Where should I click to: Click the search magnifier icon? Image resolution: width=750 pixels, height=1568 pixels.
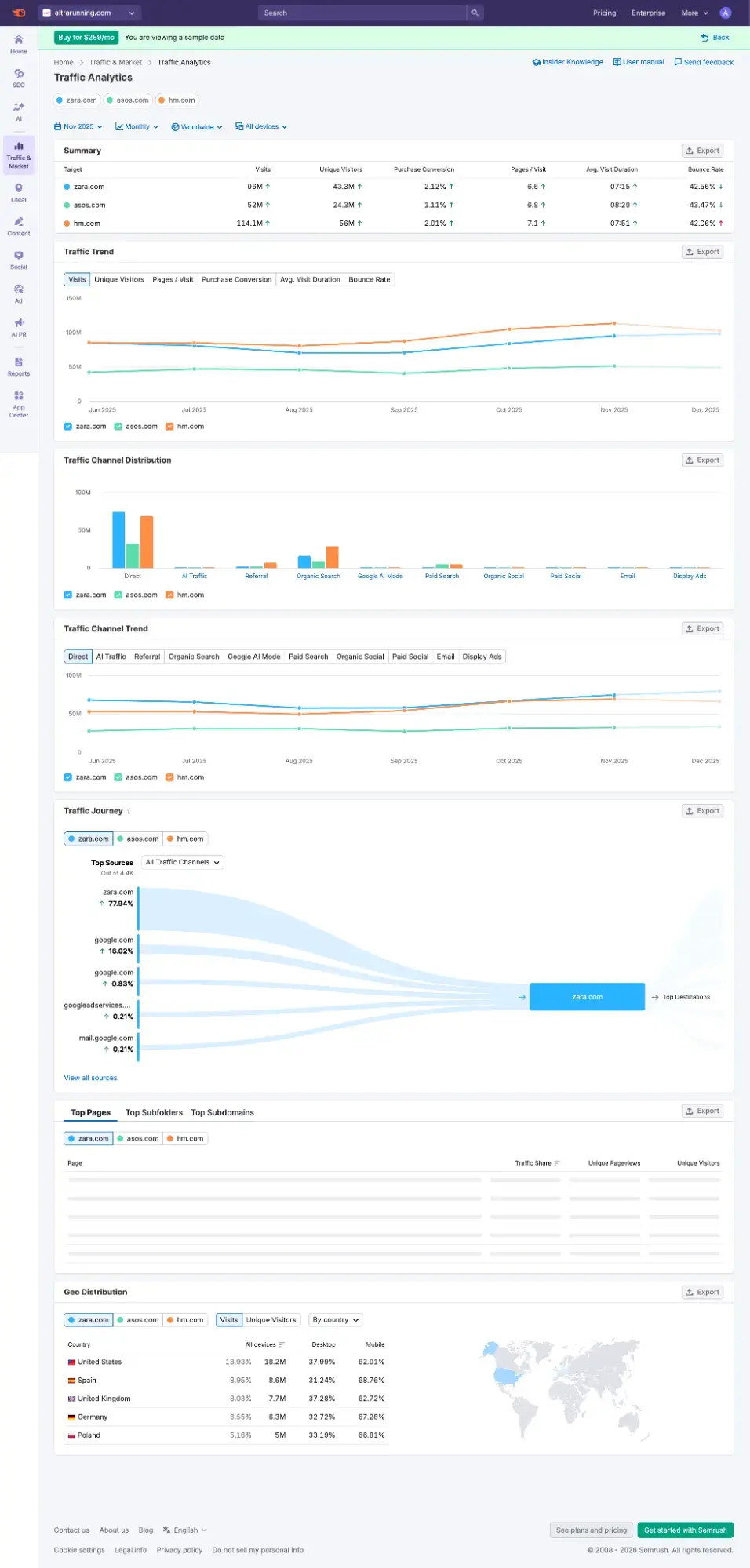pos(475,13)
